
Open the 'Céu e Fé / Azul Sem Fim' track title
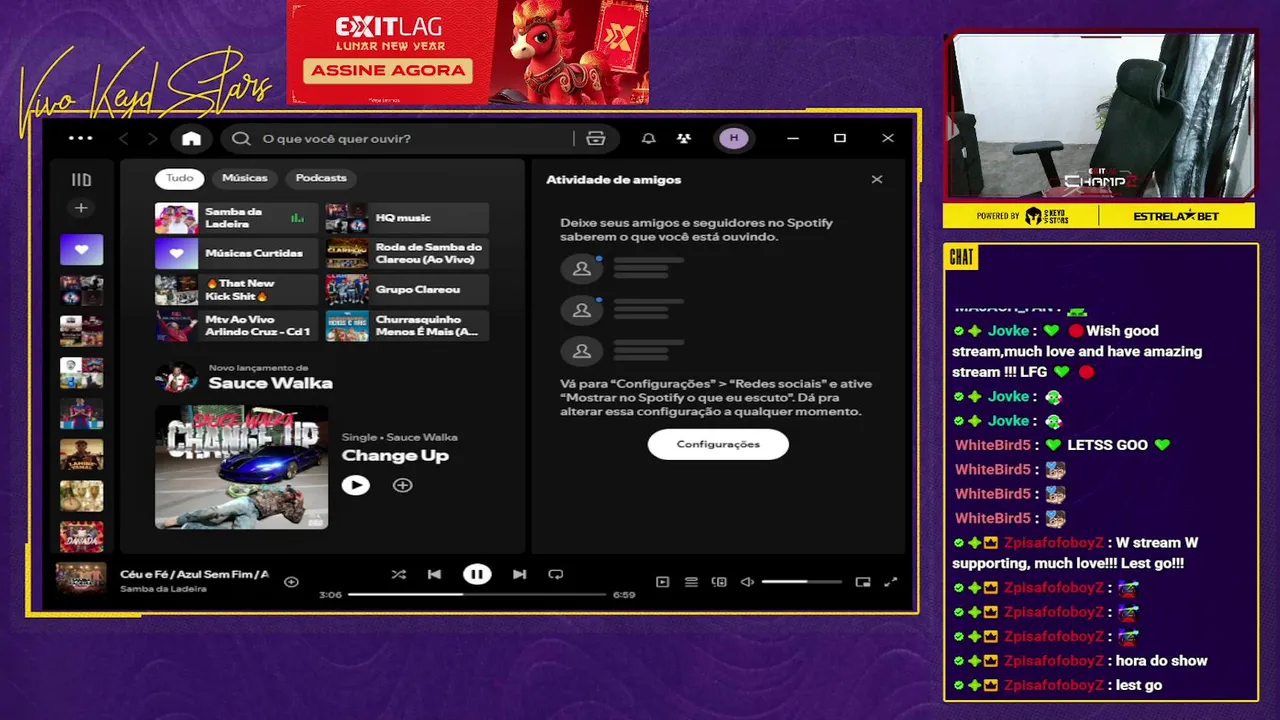point(194,574)
